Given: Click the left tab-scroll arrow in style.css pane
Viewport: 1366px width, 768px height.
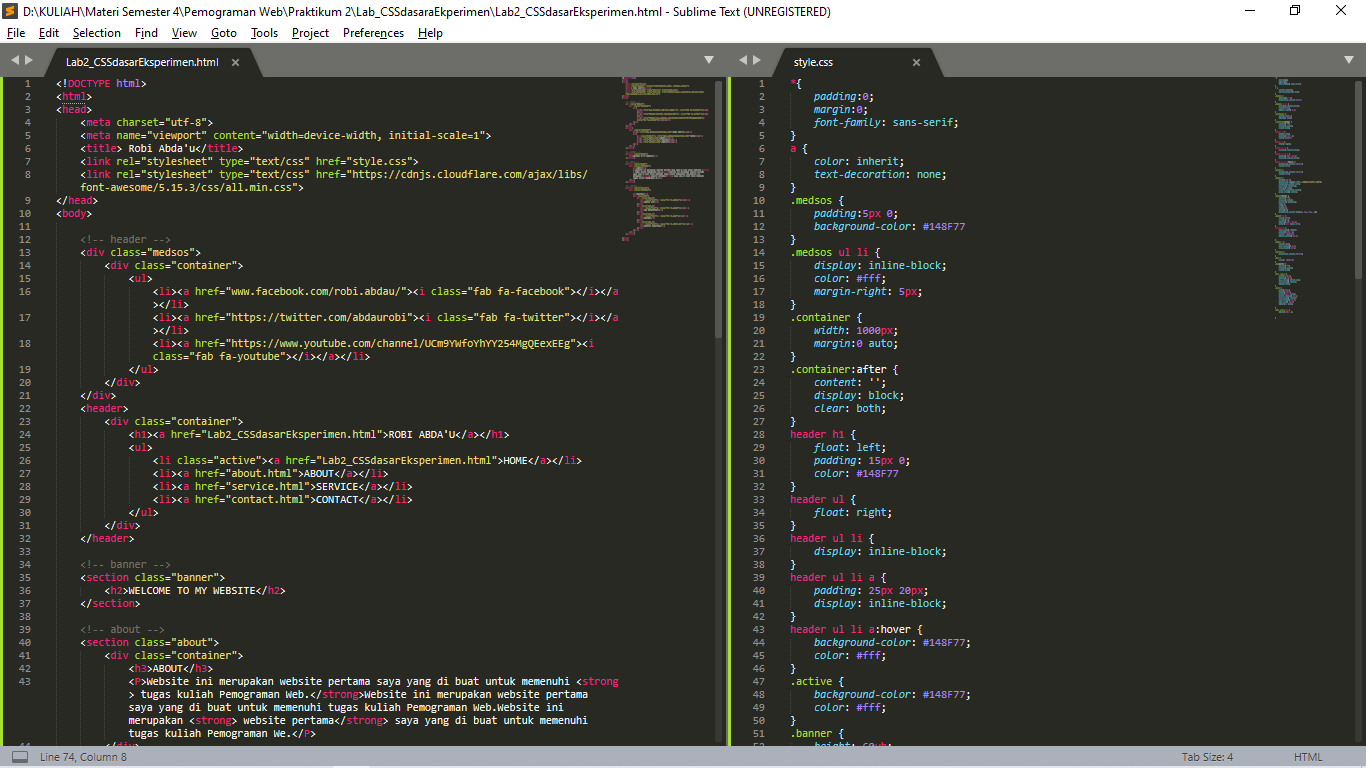Looking at the screenshot, I should tap(743, 60).
